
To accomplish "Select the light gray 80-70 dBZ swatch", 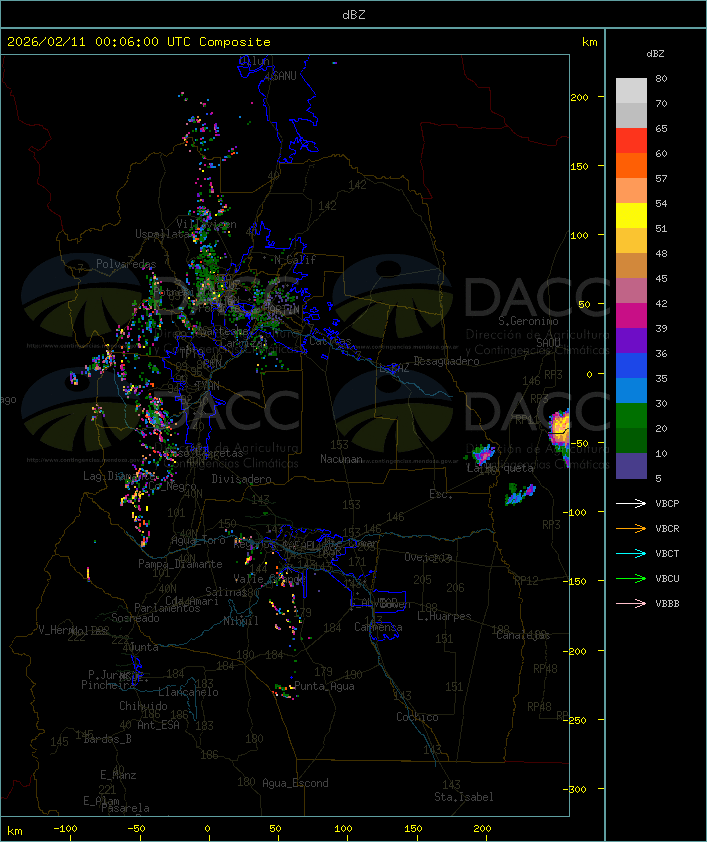I will 631,90.
